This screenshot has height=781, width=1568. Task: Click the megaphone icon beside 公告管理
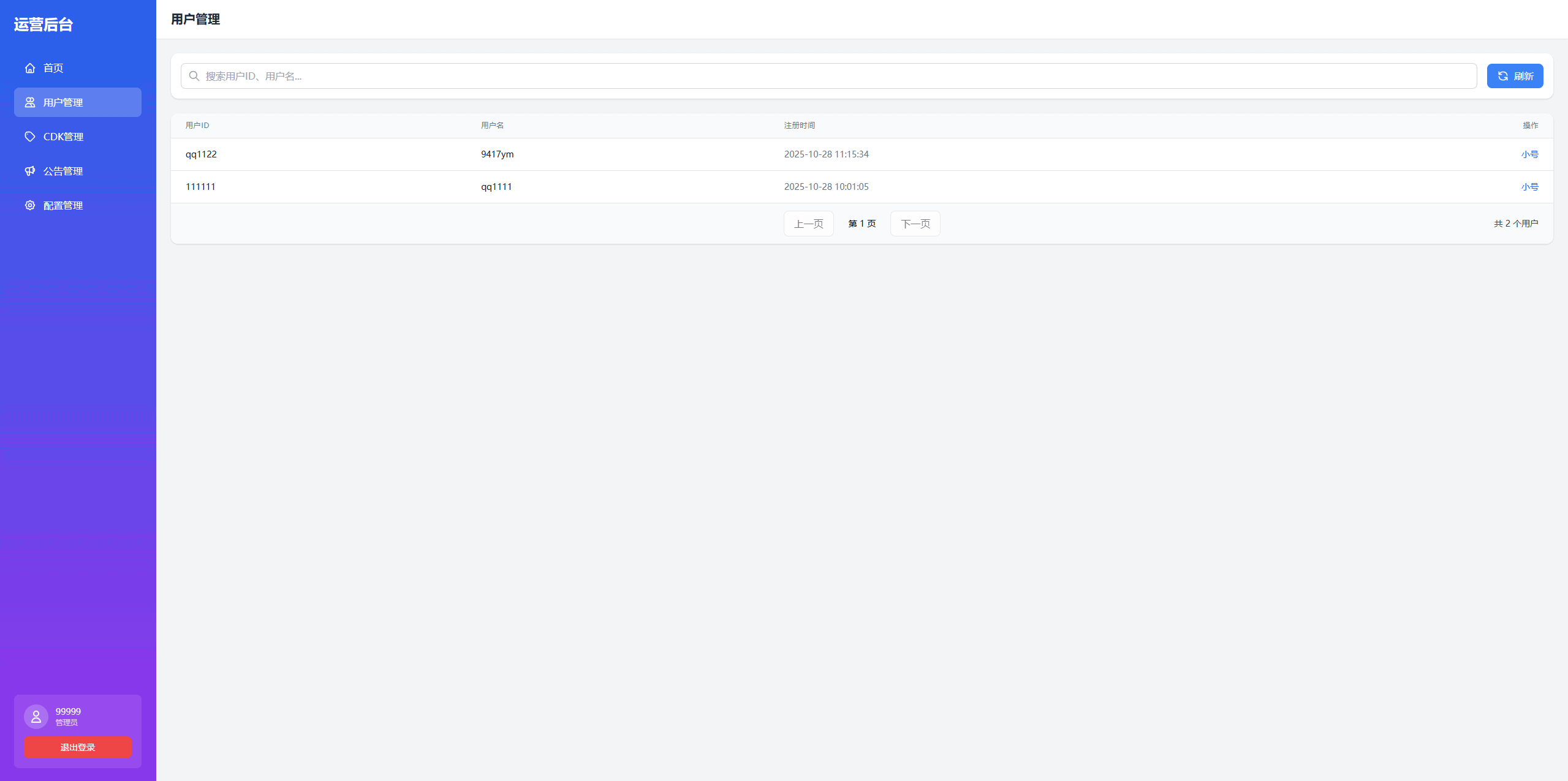(x=29, y=171)
